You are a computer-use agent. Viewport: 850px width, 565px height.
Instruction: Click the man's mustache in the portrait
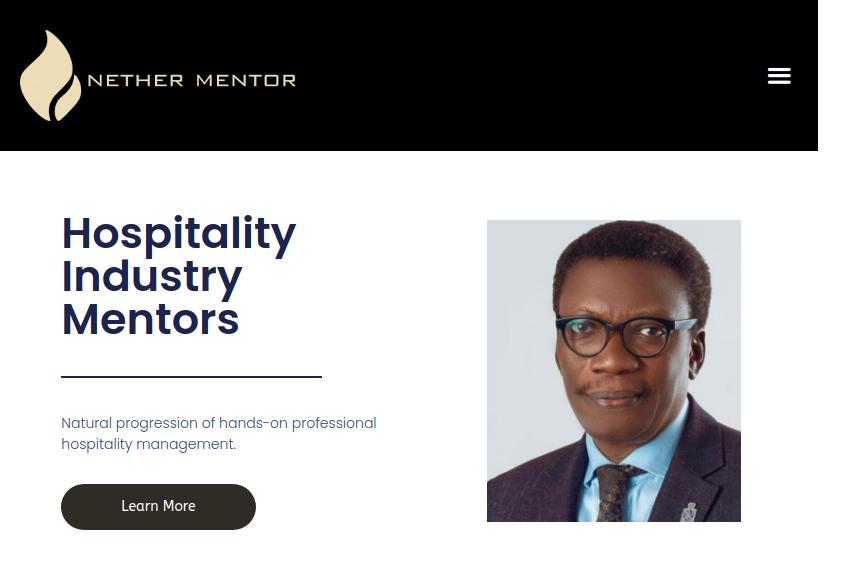pos(614,388)
